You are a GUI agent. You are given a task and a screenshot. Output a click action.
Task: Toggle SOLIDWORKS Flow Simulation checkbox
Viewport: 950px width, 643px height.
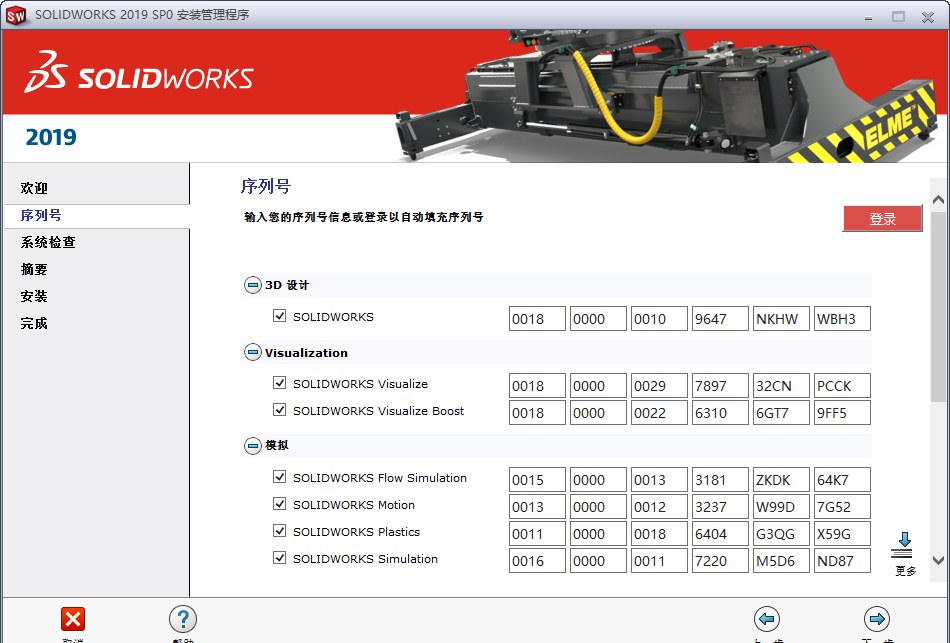279,477
